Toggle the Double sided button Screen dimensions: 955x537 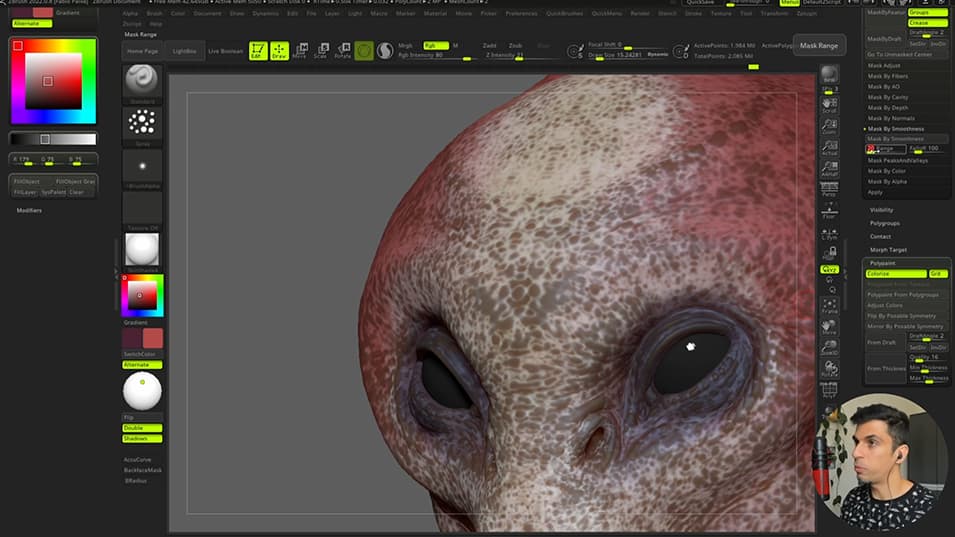[x=142, y=428]
